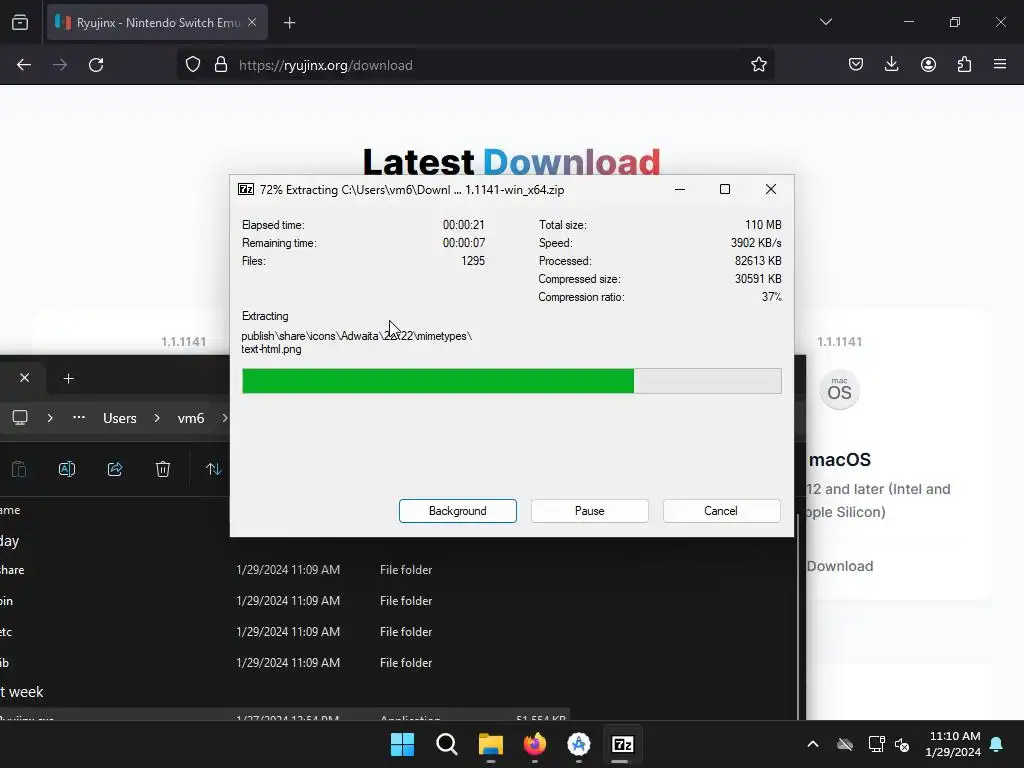Click the Firefox back arrow
This screenshot has width=1024, height=768.
pos(24,65)
